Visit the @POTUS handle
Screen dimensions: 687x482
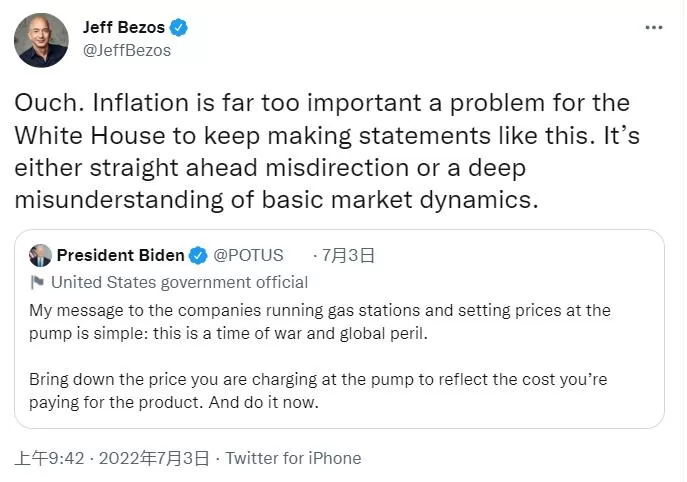coord(248,255)
